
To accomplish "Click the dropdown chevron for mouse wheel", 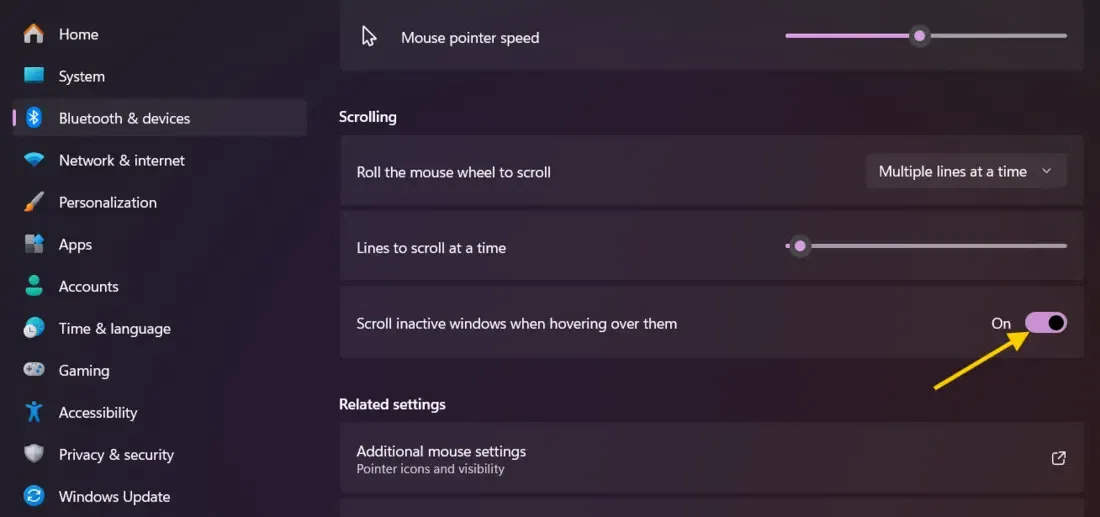I will click(x=1047, y=171).
